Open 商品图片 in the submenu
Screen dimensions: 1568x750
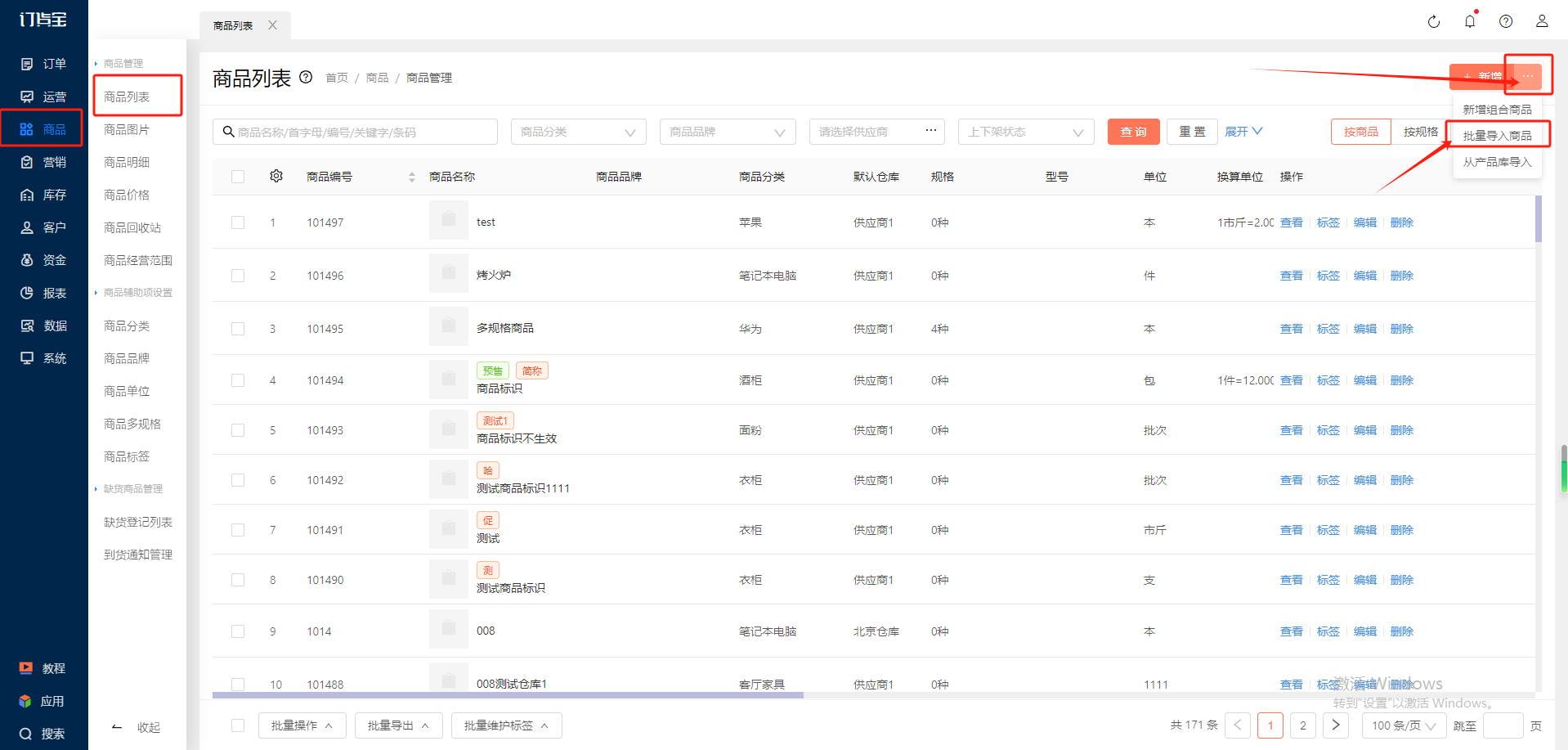tap(127, 129)
